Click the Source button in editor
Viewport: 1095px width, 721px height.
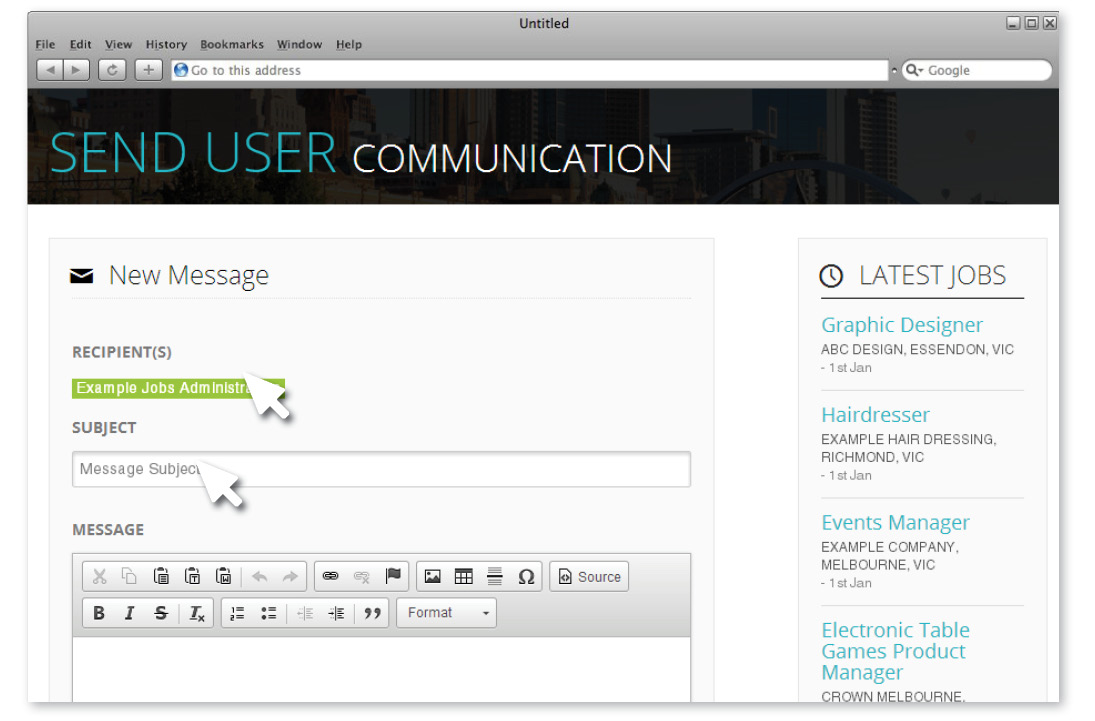point(589,577)
